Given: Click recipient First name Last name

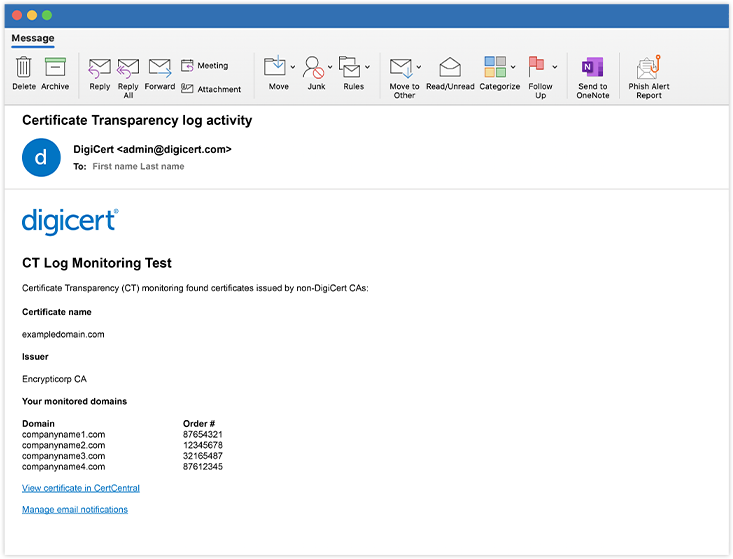Looking at the screenshot, I should (138, 166).
